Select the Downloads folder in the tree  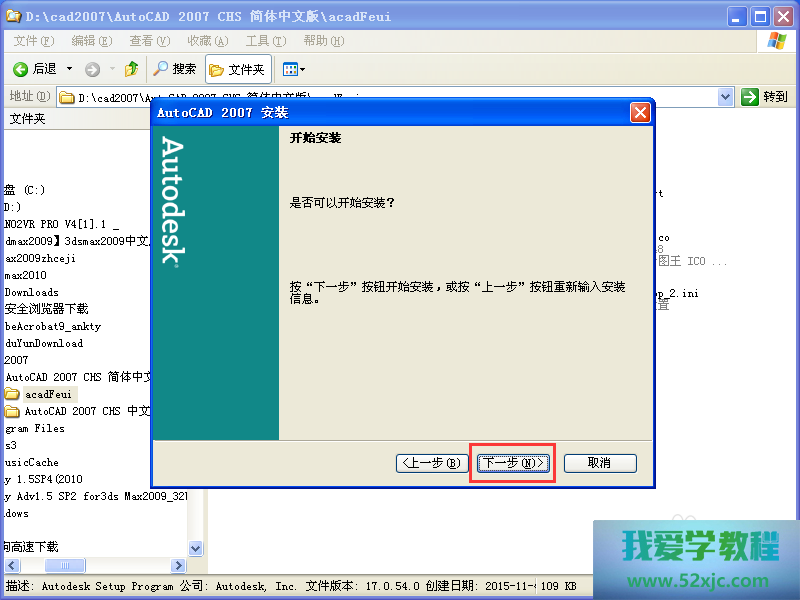[x=32, y=292]
